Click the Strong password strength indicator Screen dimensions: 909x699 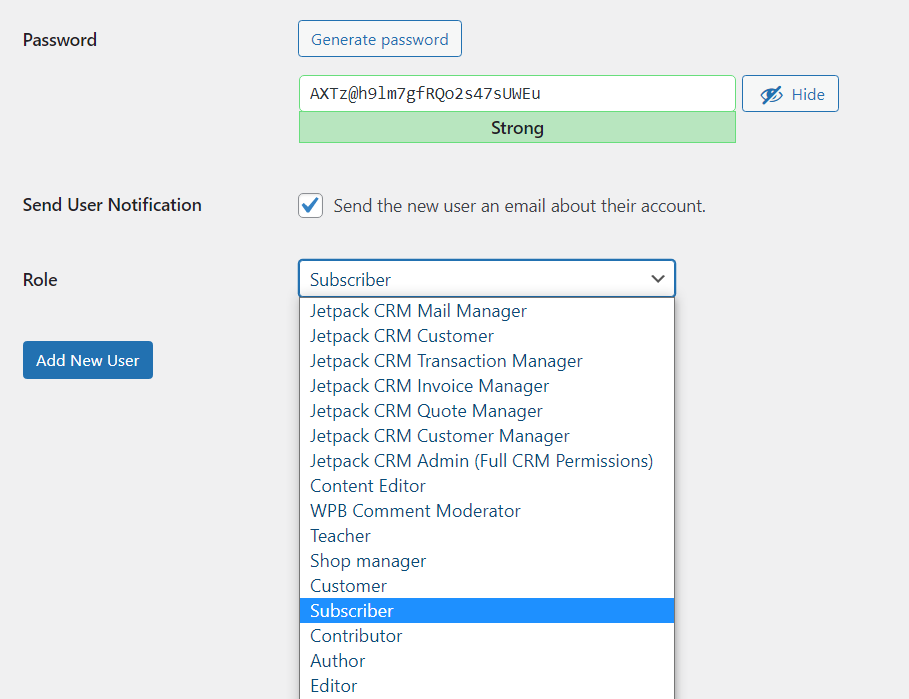tap(517, 128)
